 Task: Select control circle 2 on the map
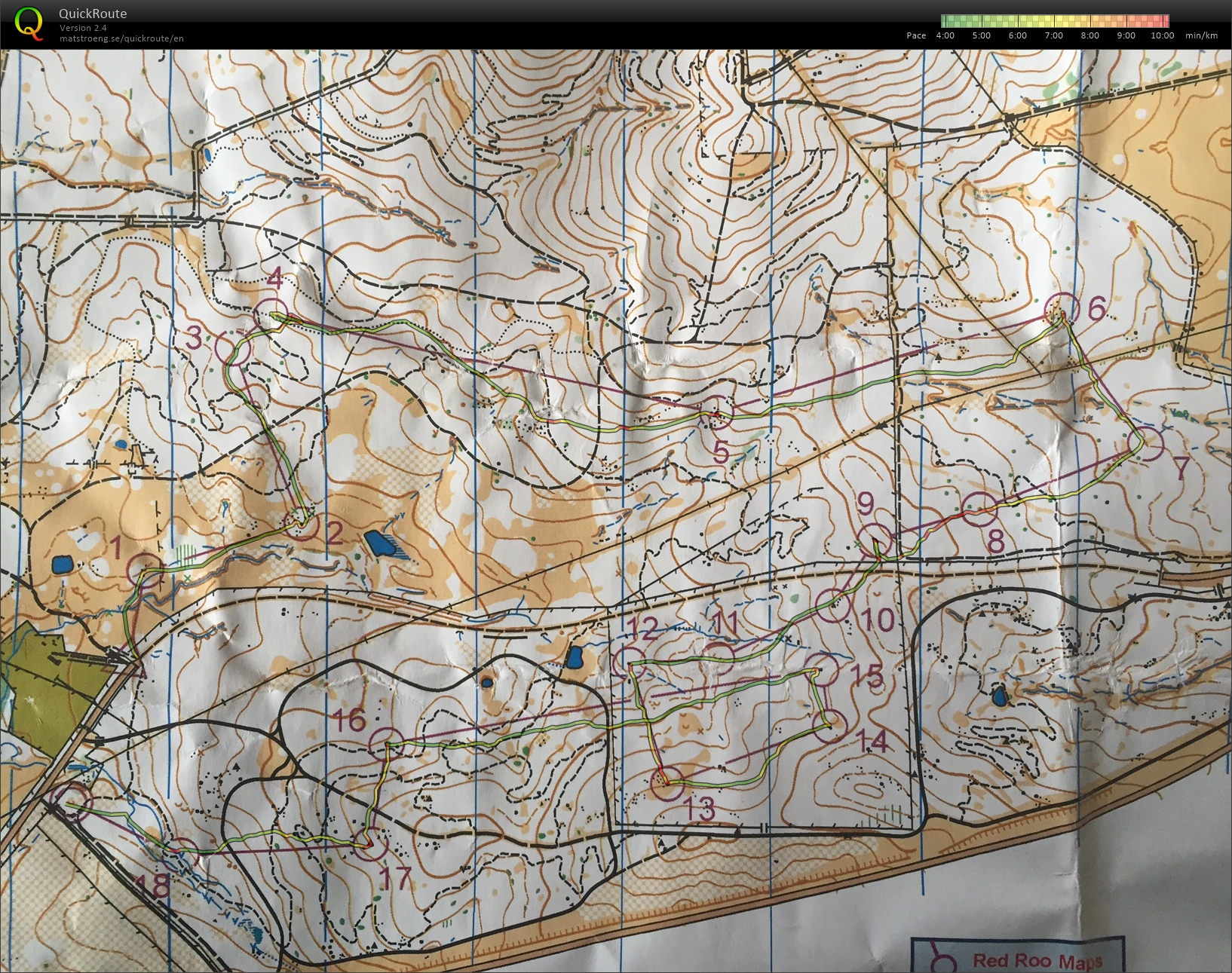click(x=302, y=524)
